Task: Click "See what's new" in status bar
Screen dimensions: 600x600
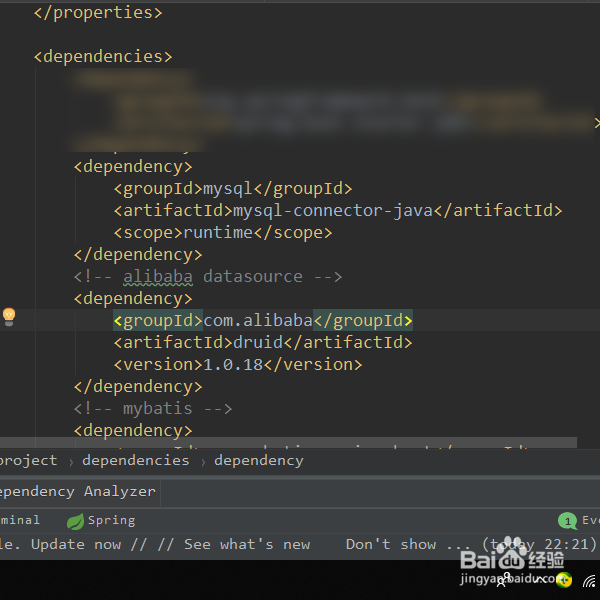Action: click(247, 544)
